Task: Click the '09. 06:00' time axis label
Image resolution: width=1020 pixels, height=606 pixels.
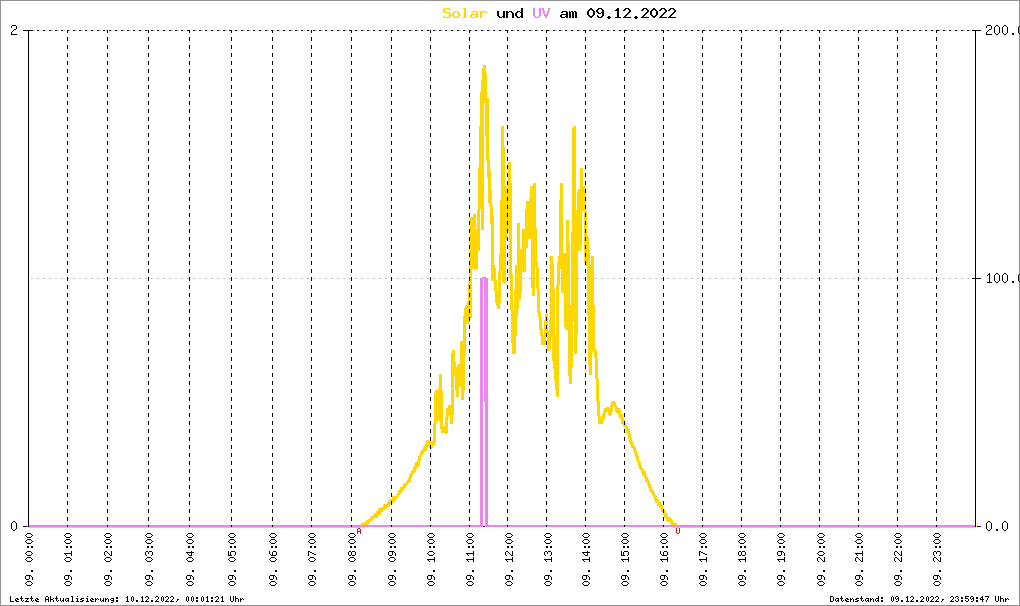Action: click(273, 559)
